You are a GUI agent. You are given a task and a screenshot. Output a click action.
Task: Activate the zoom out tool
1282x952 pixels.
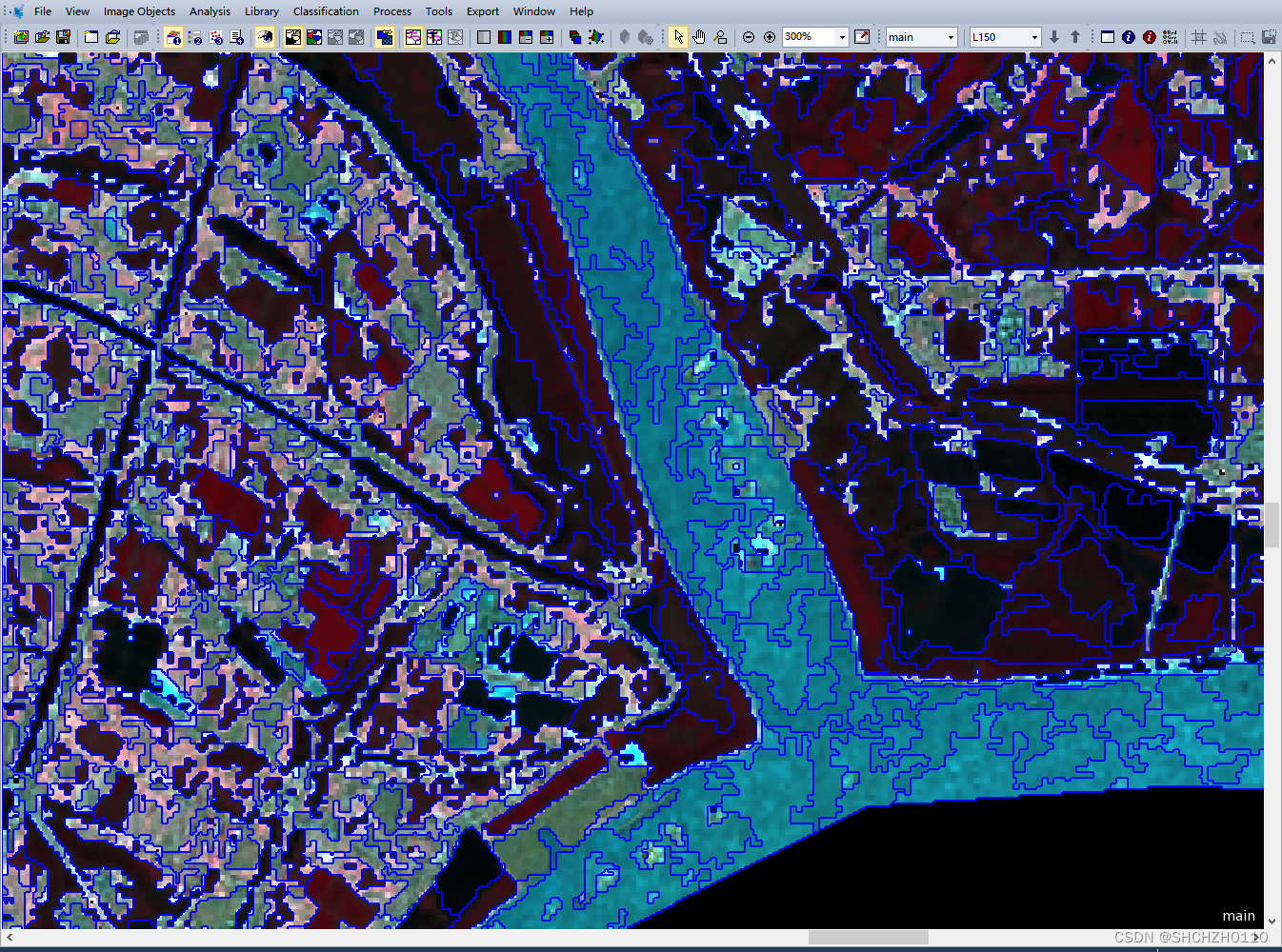coord(749,37)
